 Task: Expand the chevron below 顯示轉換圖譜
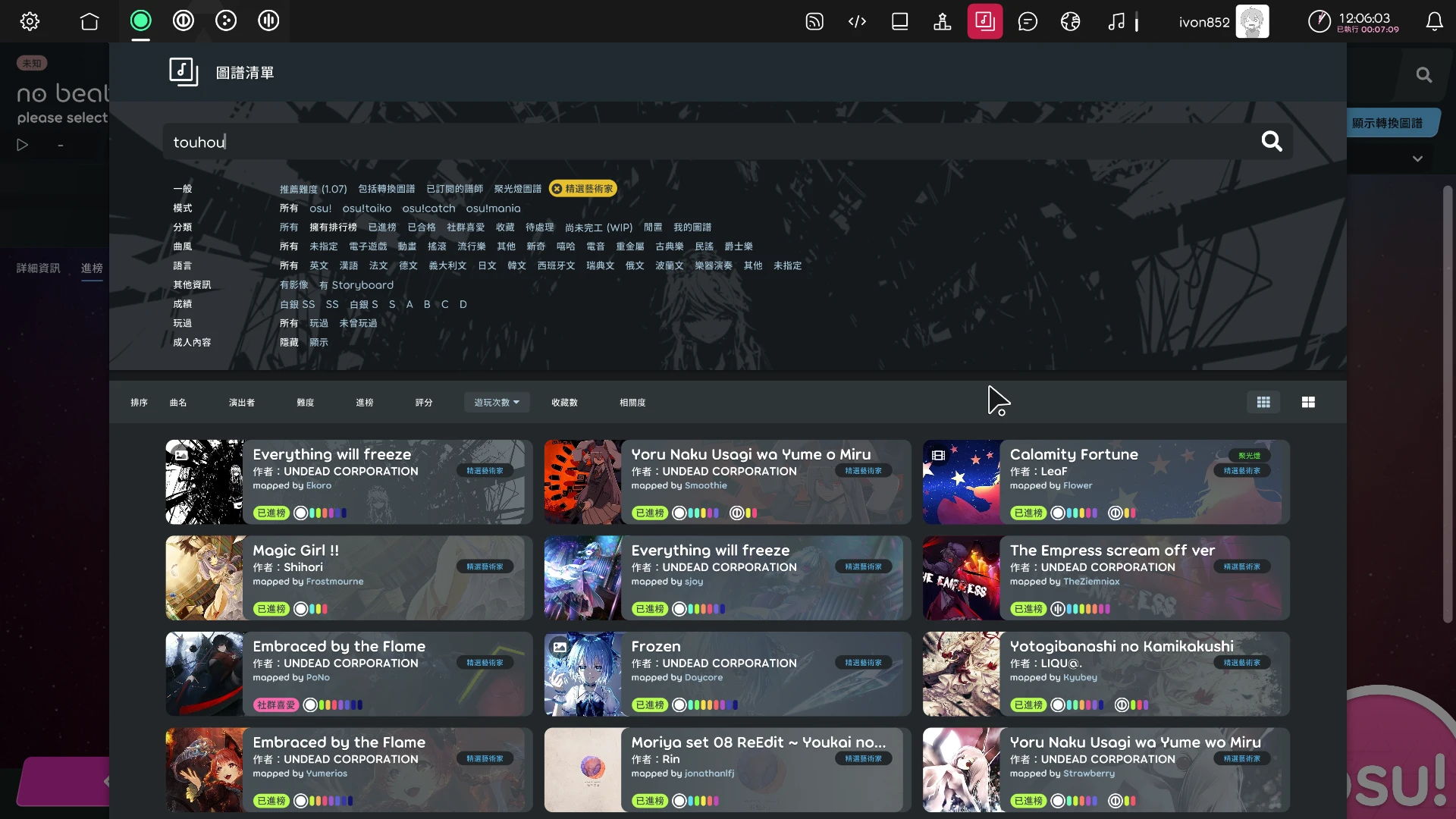pos(1417,158)
